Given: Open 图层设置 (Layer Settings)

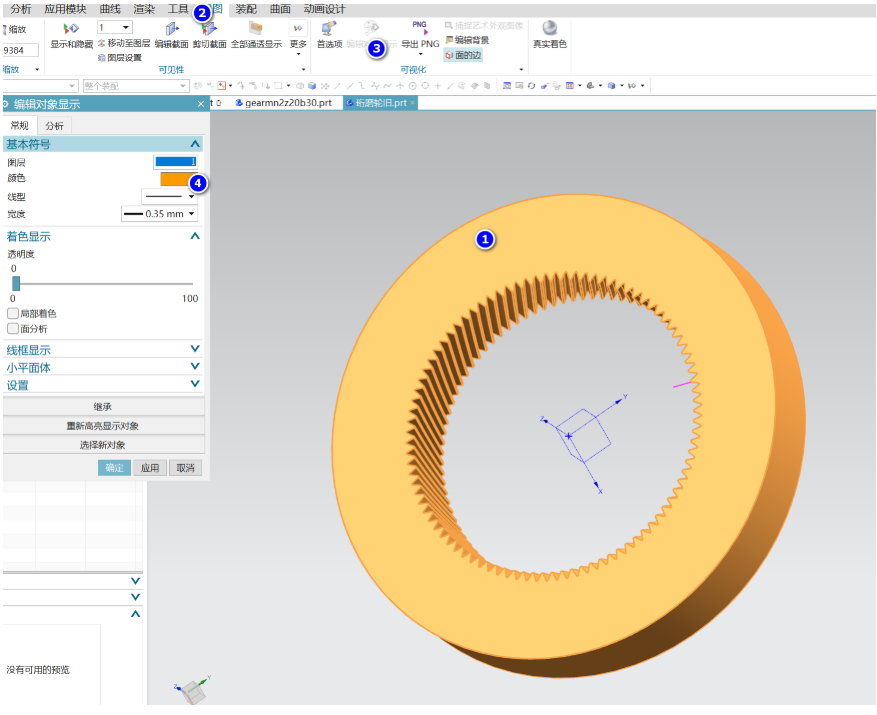Looking at the screenshot, I should click(120, 58).
